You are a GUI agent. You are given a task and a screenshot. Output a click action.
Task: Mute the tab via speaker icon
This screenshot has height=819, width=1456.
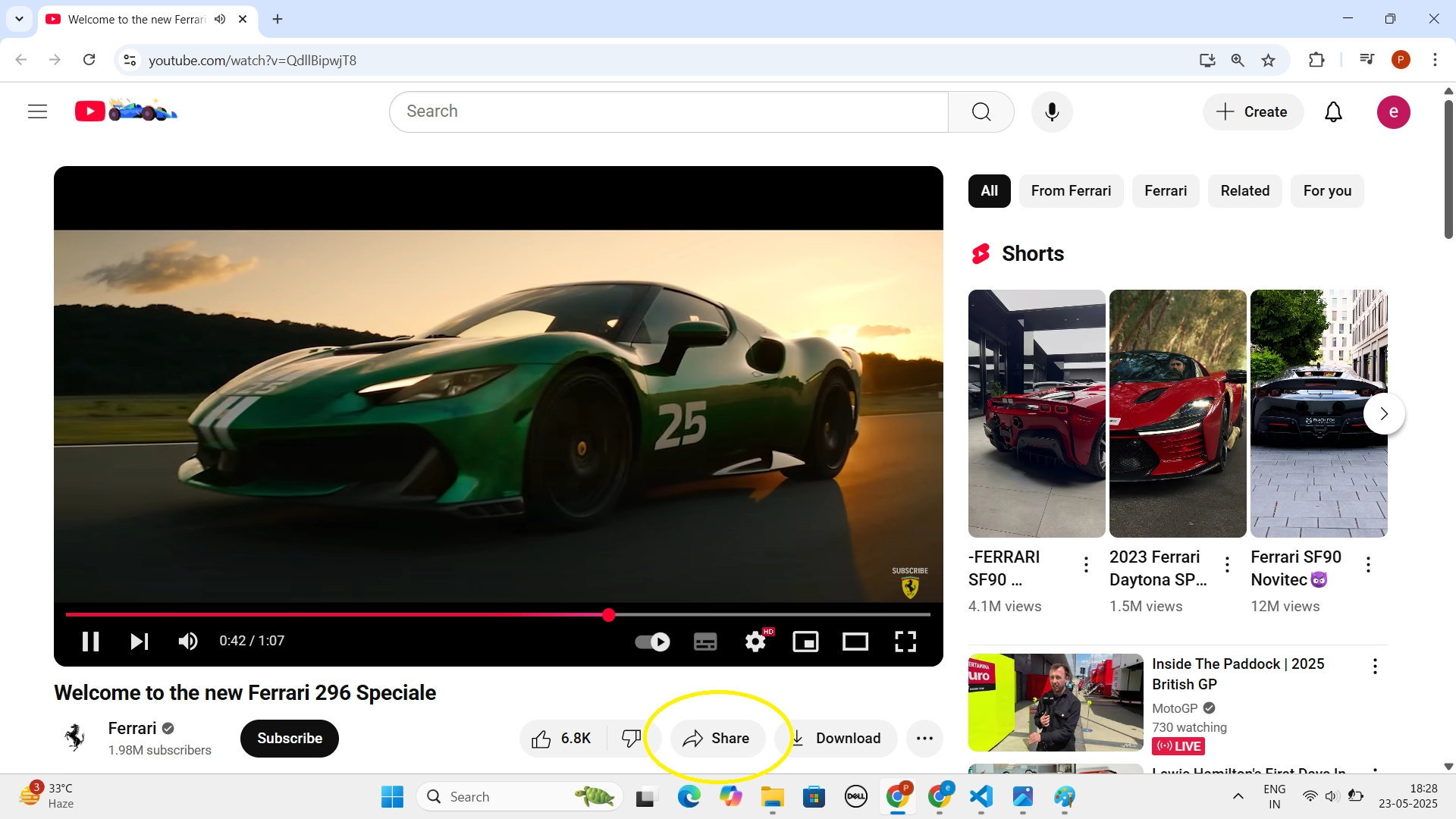[220, 19]
